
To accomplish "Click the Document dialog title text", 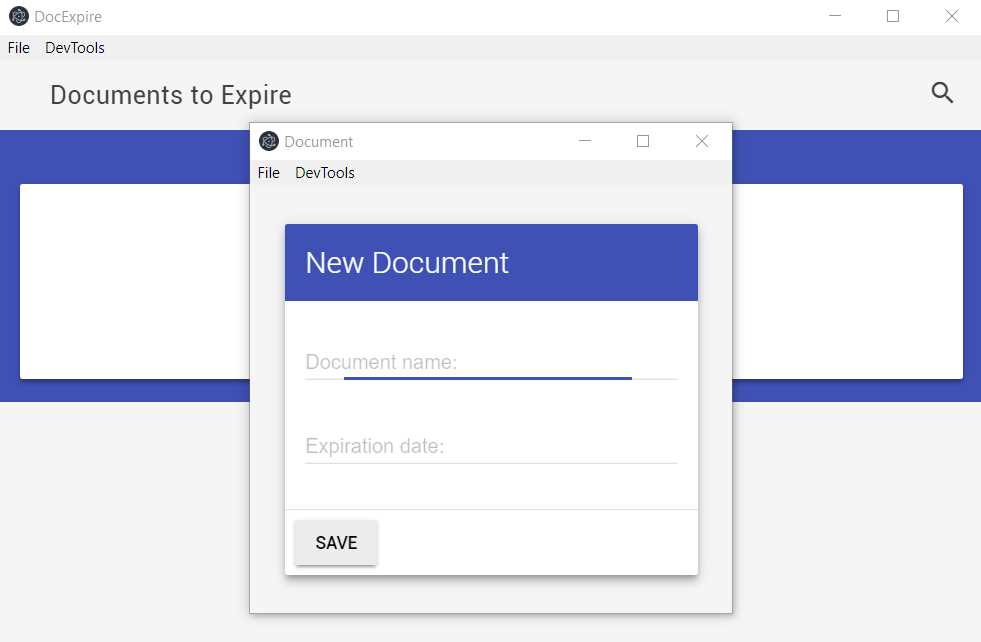I will coord(317,141).
